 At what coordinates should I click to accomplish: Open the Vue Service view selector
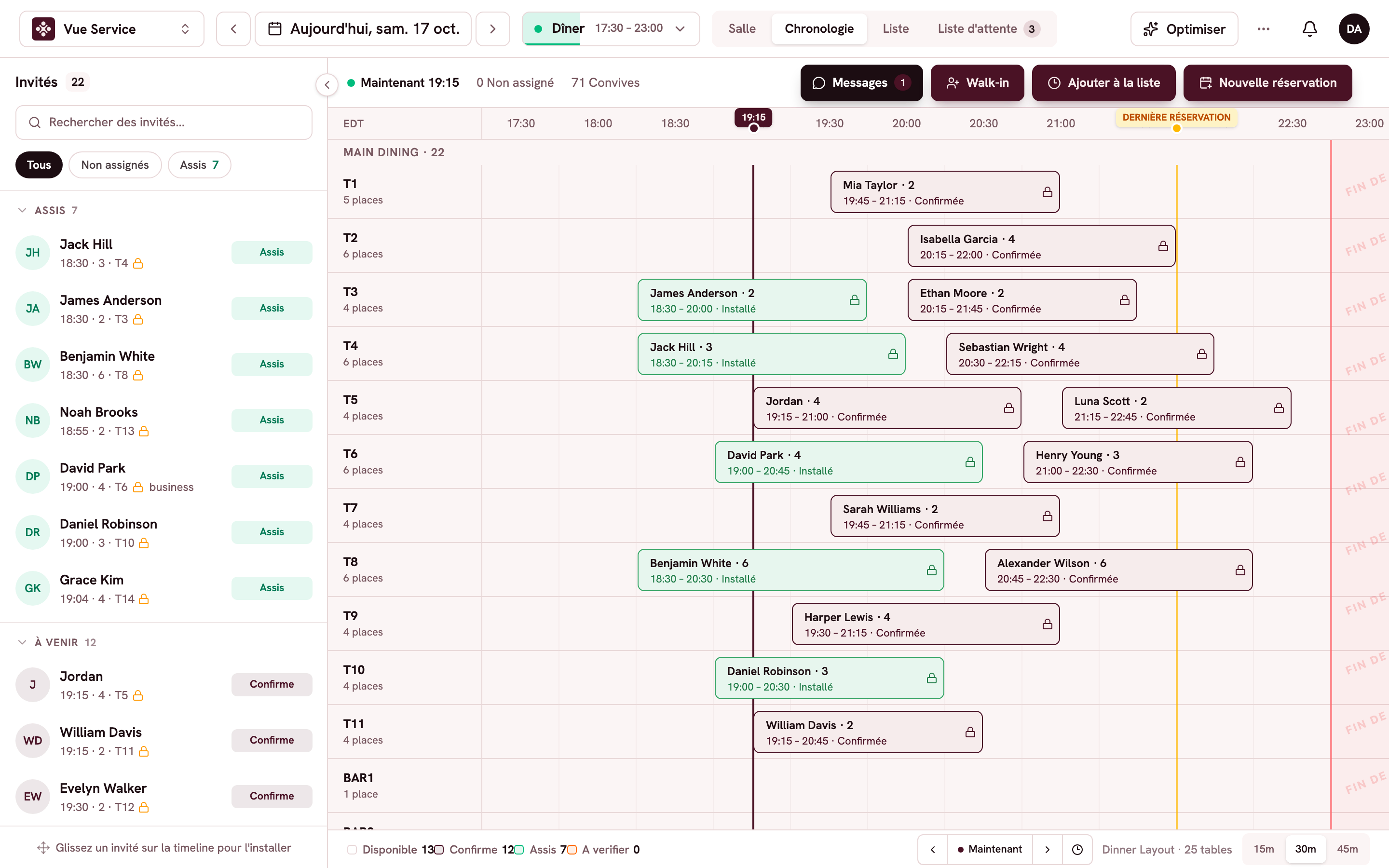[x=112, y=29]
